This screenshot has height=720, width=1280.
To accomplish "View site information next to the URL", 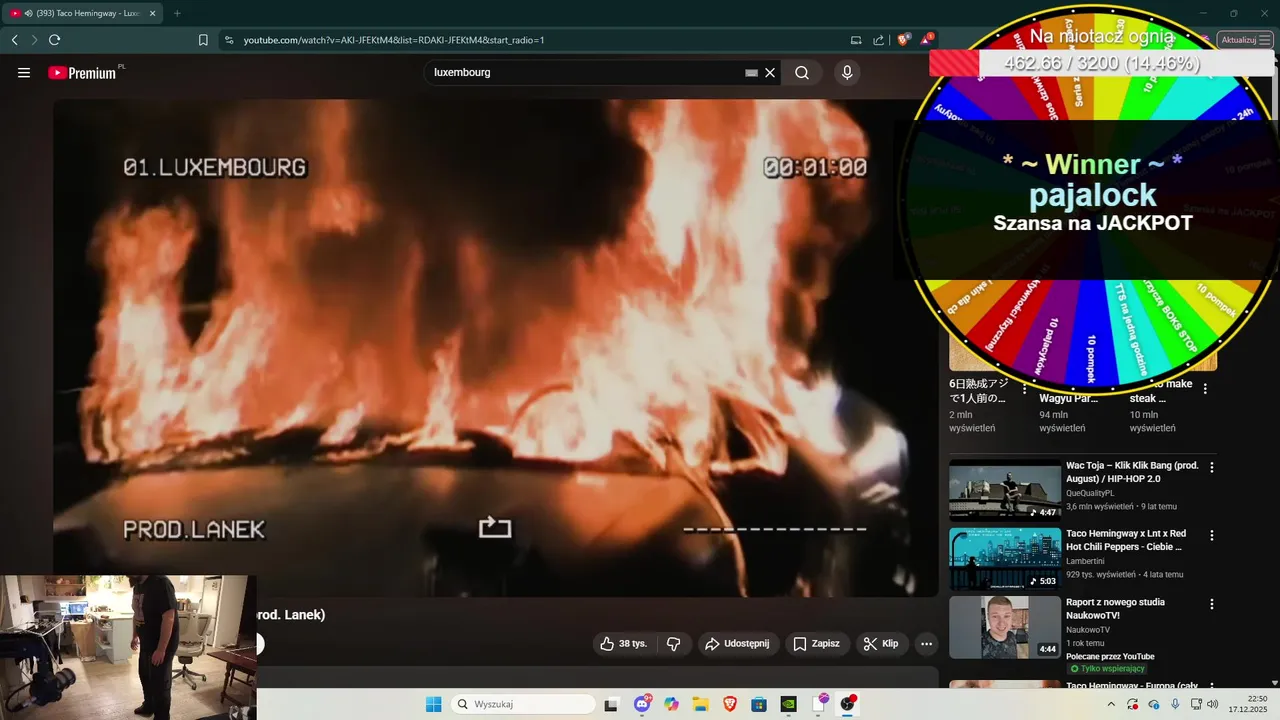I will tap(229, 40).
